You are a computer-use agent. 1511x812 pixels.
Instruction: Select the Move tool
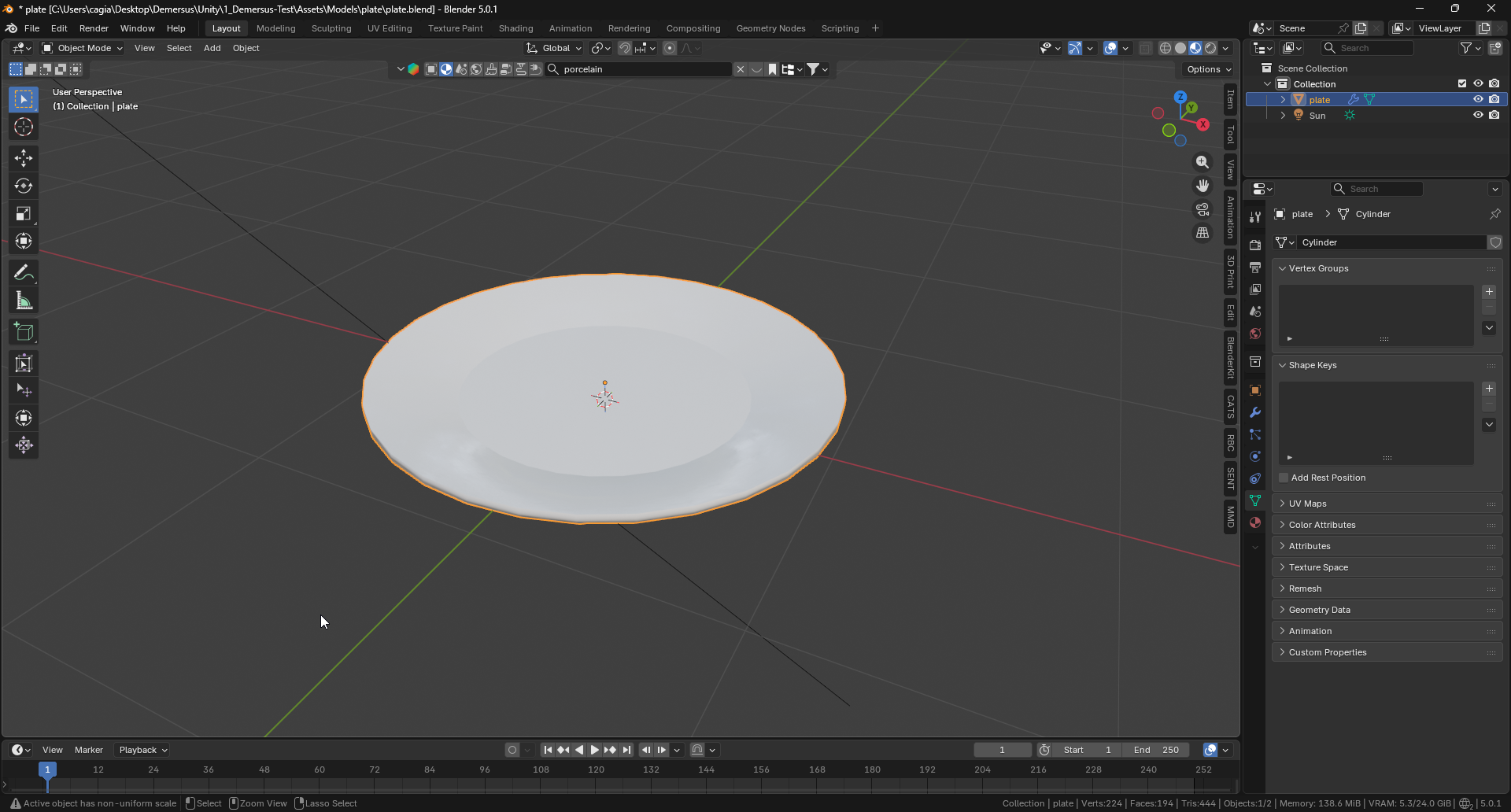tap(23, 158)
